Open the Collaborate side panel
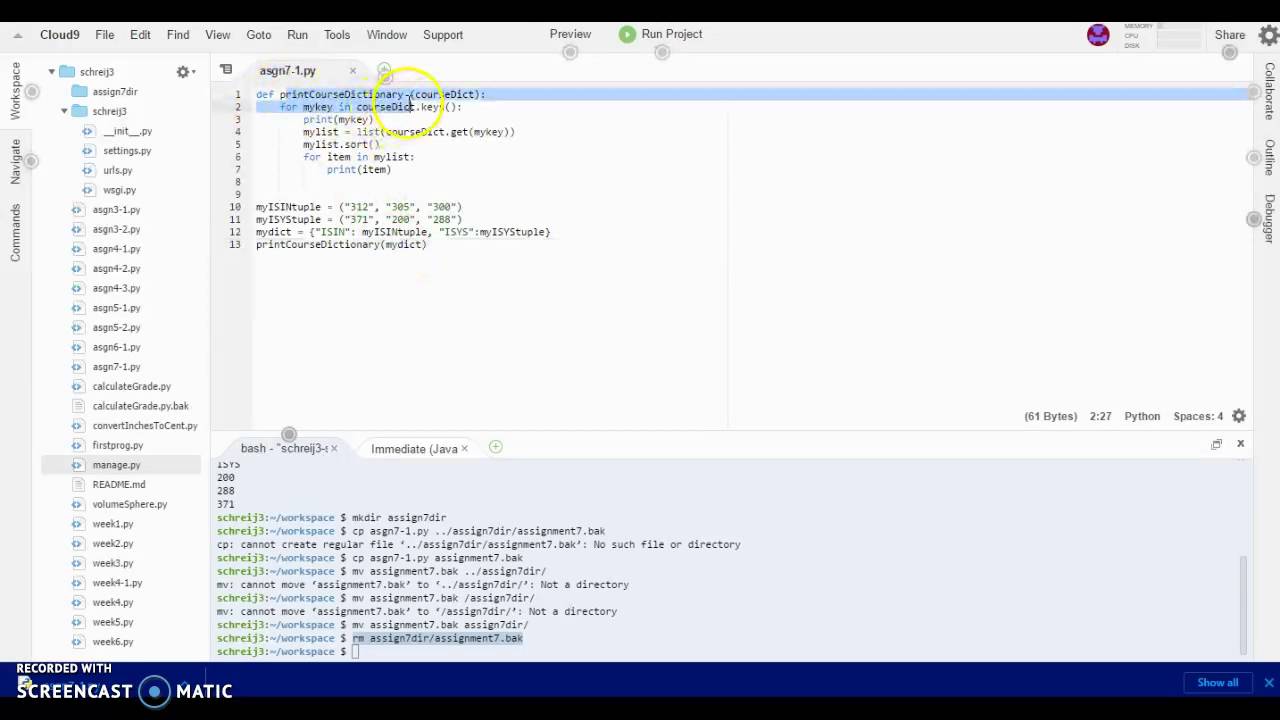 coord(1269,92)
